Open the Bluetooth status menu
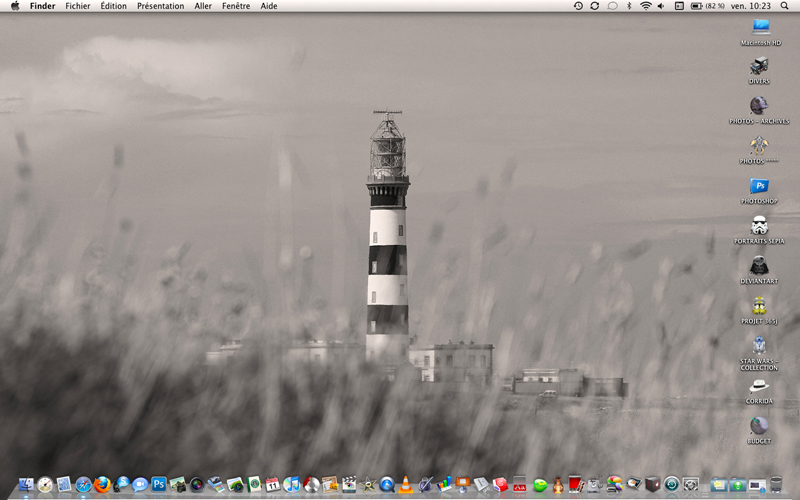800x500 pixels. (x=629, y=6)
